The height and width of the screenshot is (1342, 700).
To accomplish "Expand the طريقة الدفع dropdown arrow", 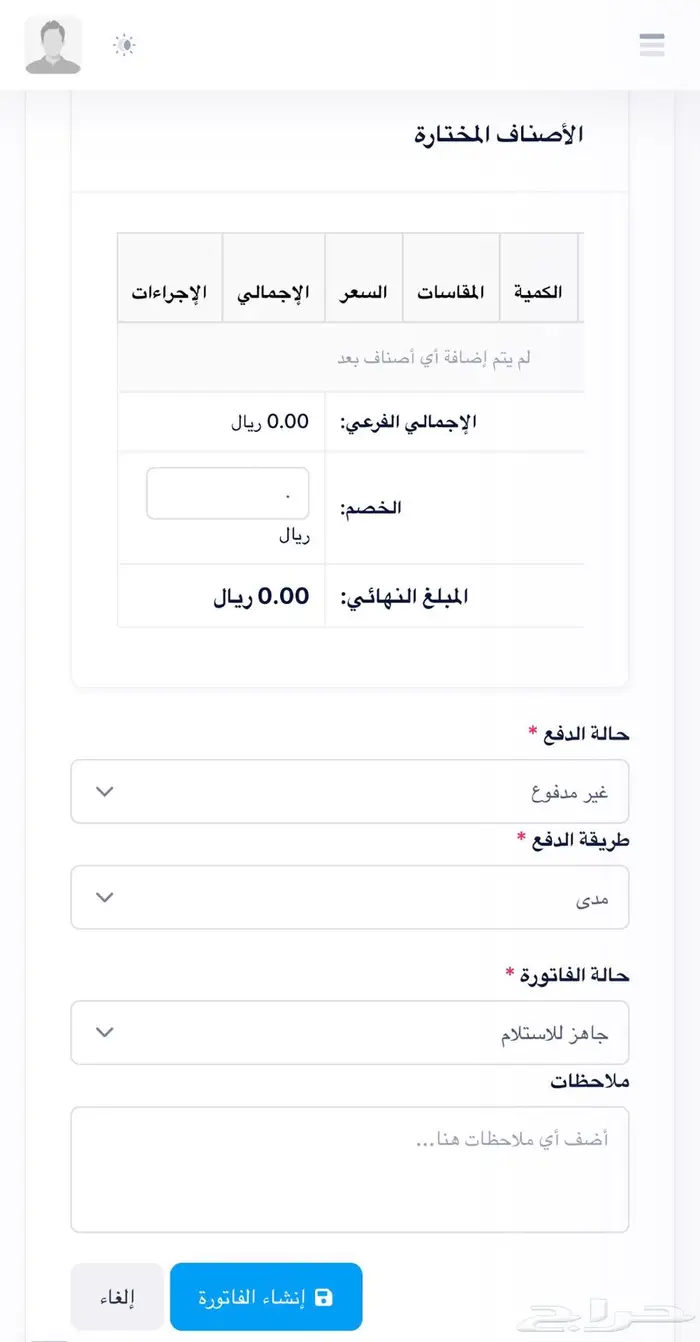I will click(105, 897).
